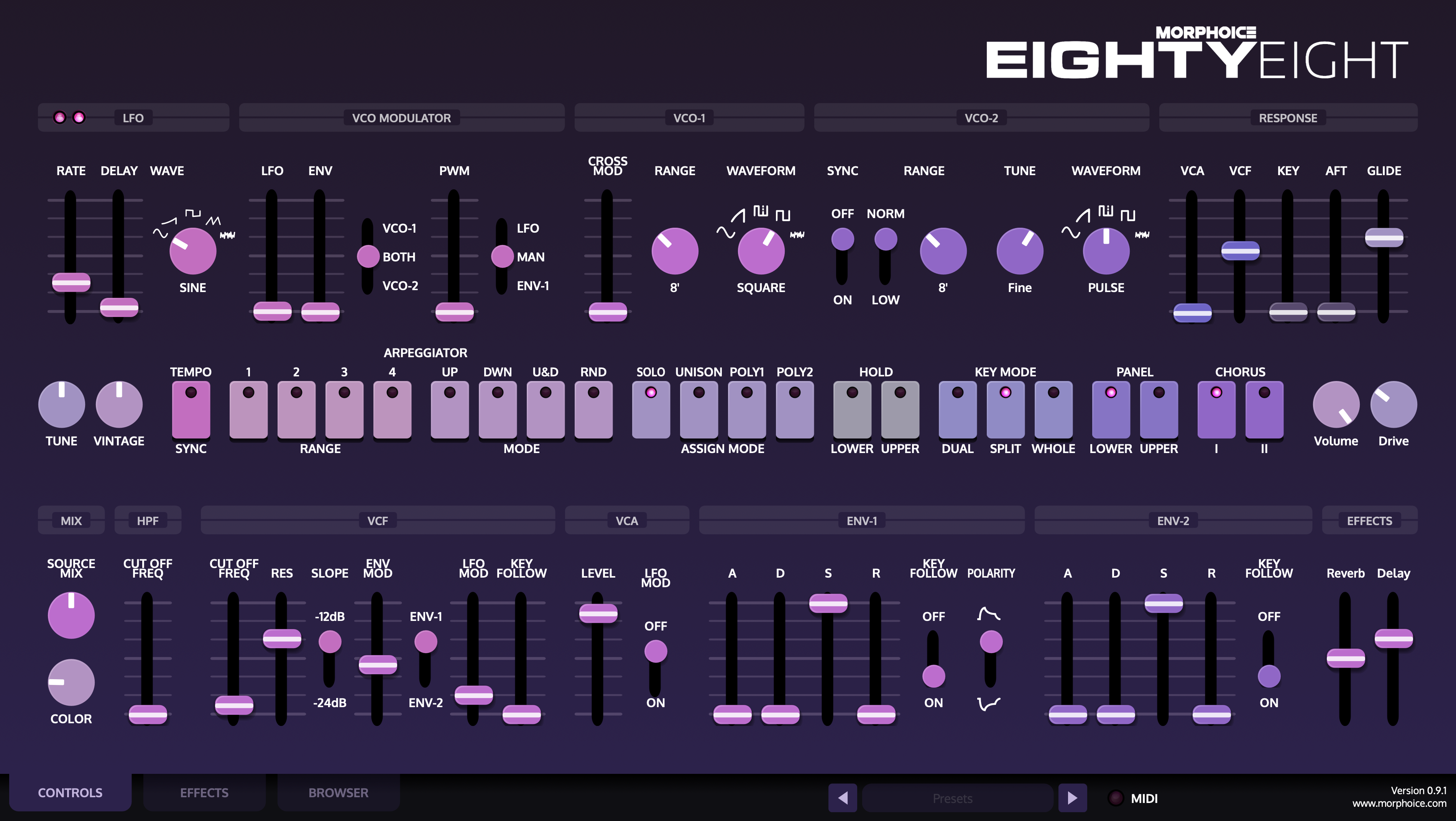Enable CHORUS II button
This screenshot has height=821, width=1456.
1264,410
